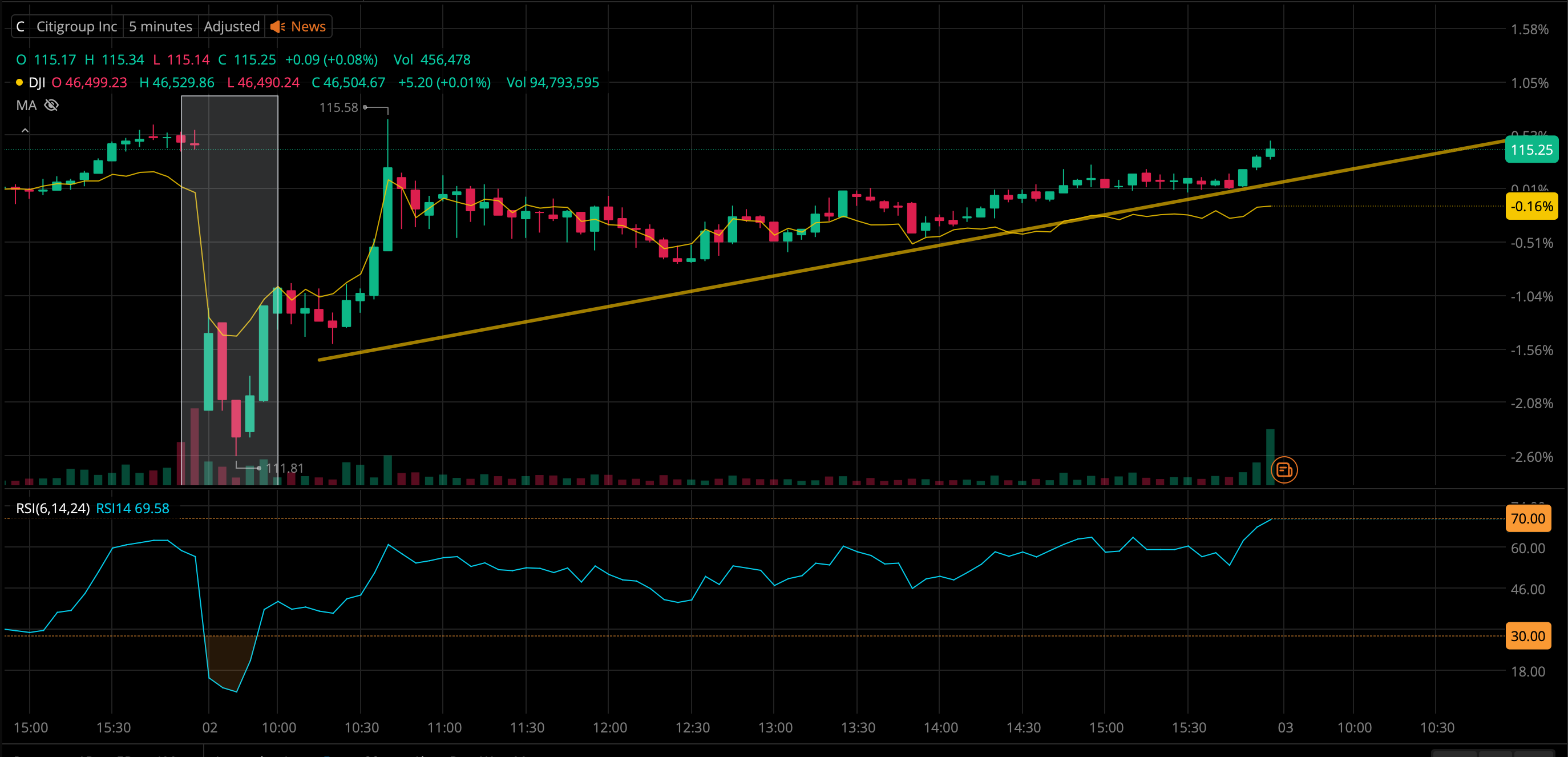
Task: Click the 115.25 current price tag
Action: [1531, 150]
